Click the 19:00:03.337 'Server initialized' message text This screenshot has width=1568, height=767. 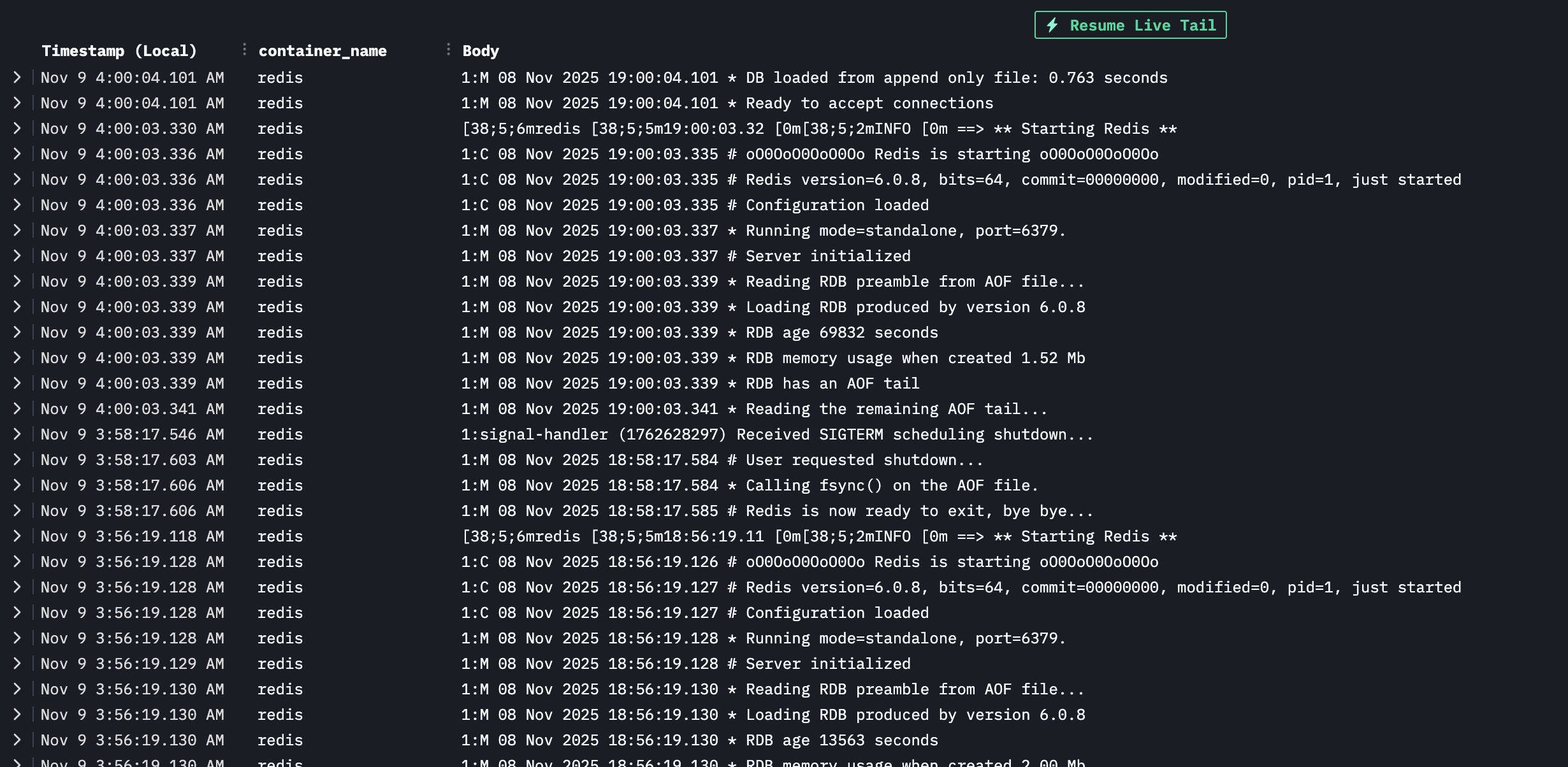coord(827,256)
